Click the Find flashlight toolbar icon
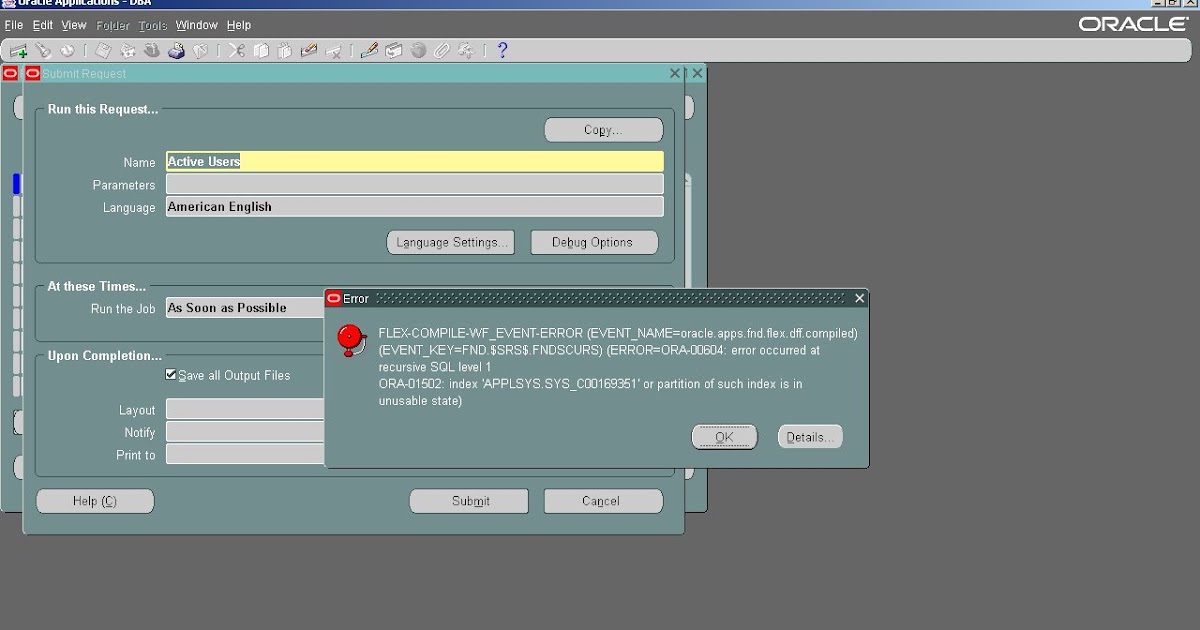 42,51
